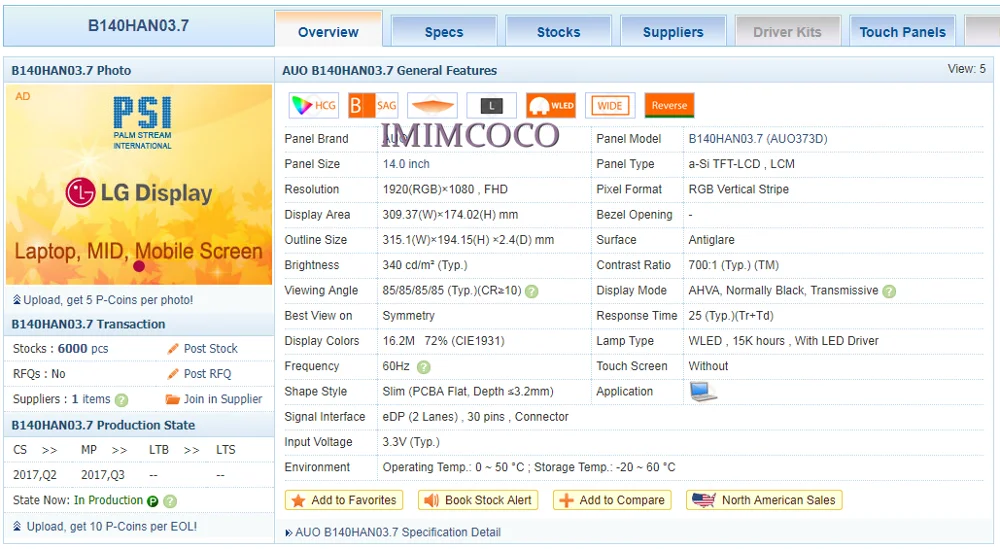Click the Post Stock link

pyautogui.click(x=202, y=349)
